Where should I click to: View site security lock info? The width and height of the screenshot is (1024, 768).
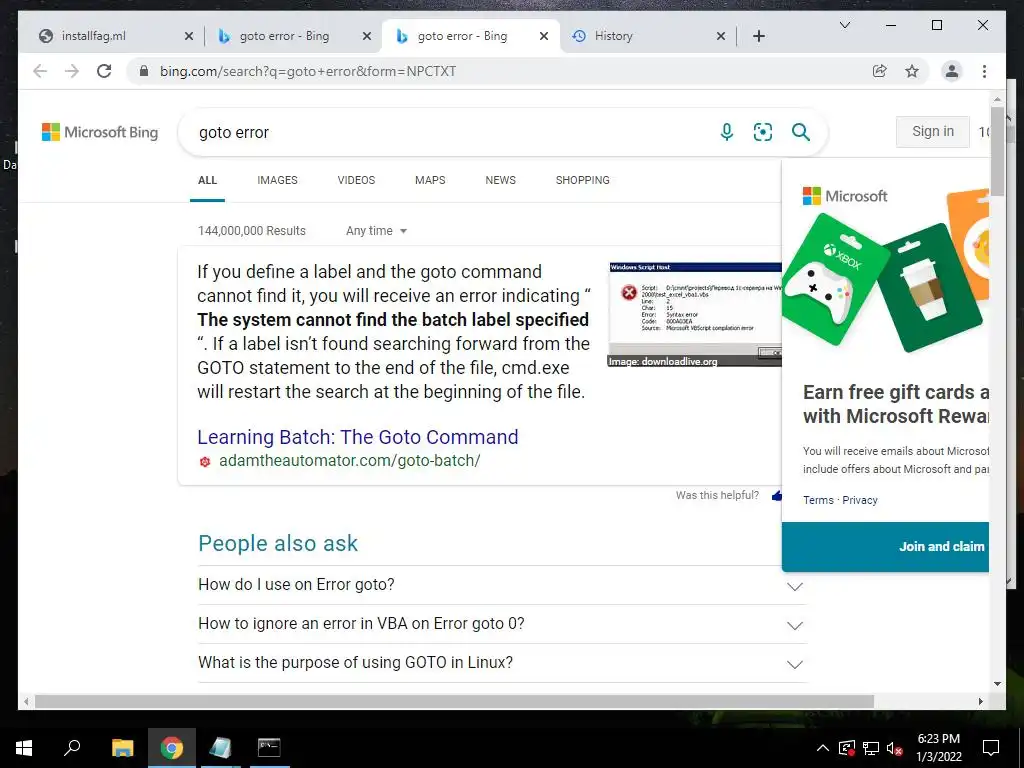144,71
